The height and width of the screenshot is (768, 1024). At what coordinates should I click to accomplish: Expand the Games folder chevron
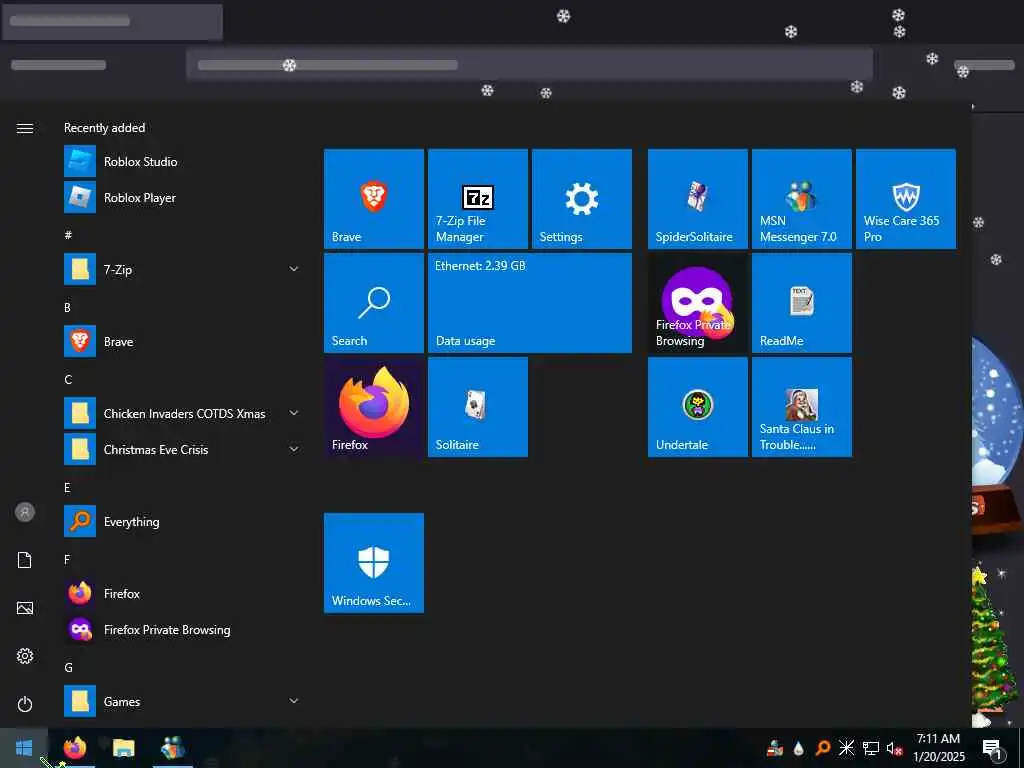(294, 701)
